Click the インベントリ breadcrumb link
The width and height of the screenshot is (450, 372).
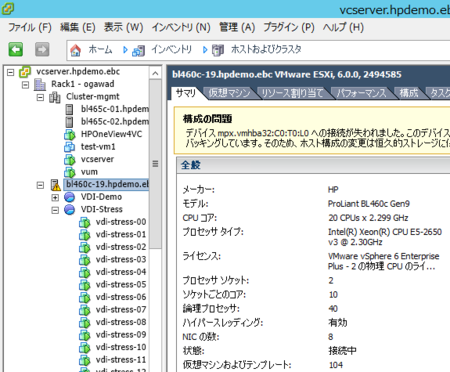[x=171, y=50]
